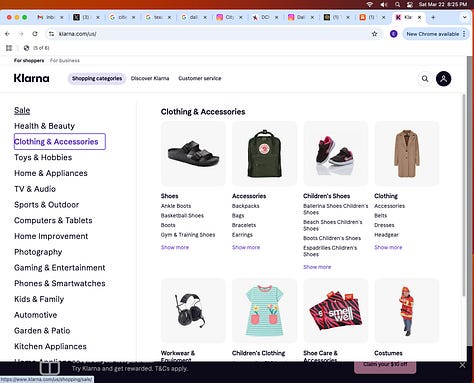Click the page vertical scrollbar
The image size is (474, 383).
click(464, 195)
